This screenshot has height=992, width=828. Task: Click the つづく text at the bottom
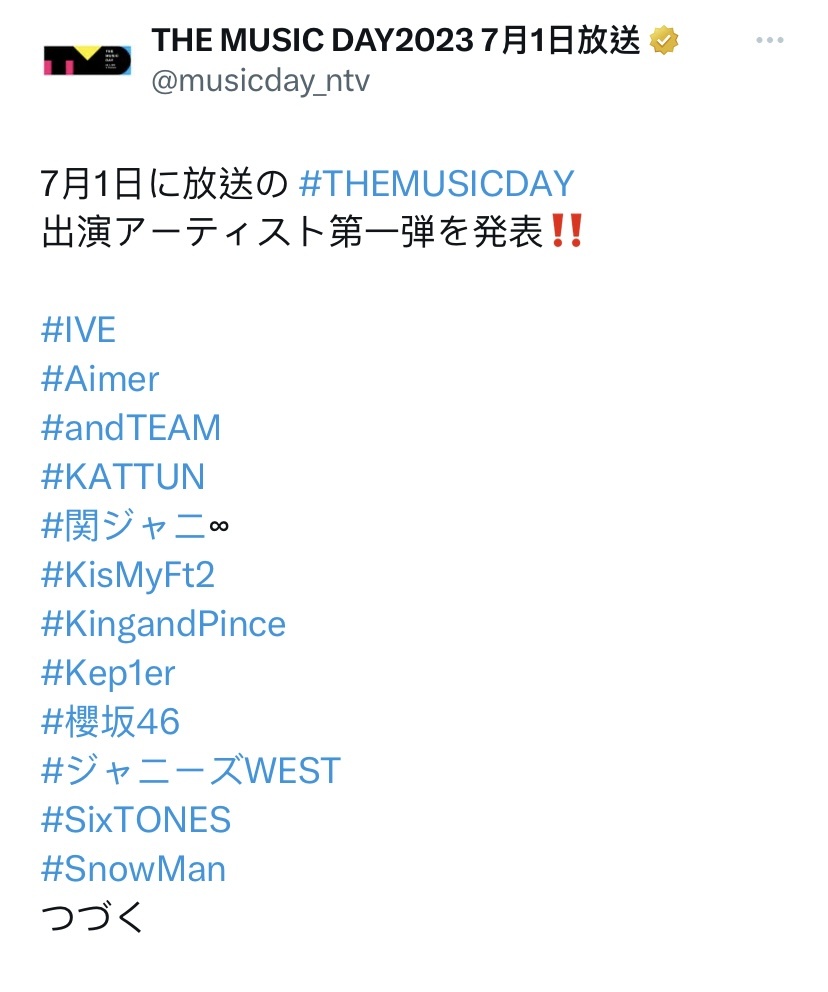tap(92, 917)
